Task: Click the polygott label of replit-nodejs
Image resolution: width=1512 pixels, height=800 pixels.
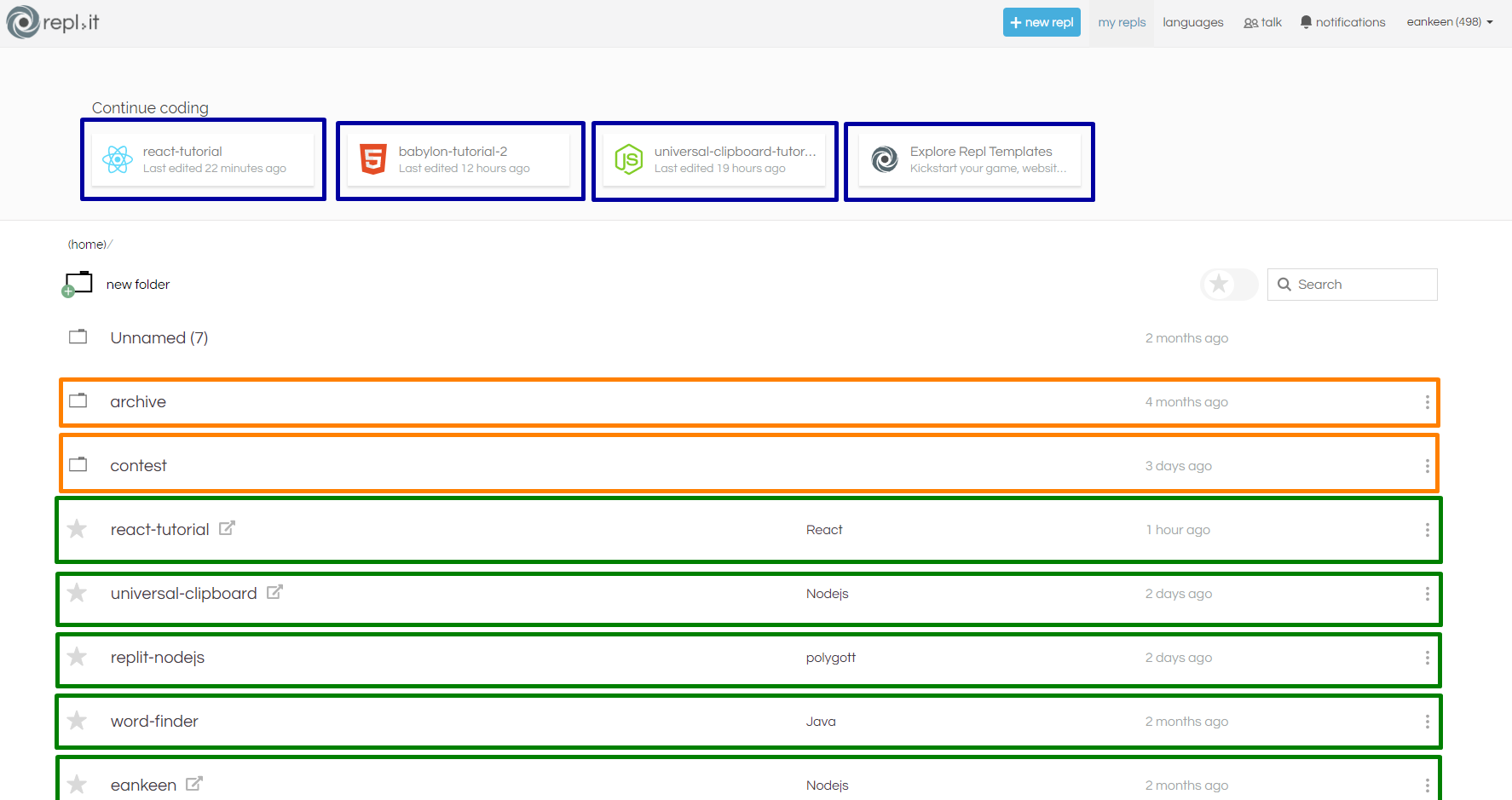Action: click(x=831, y=658)
